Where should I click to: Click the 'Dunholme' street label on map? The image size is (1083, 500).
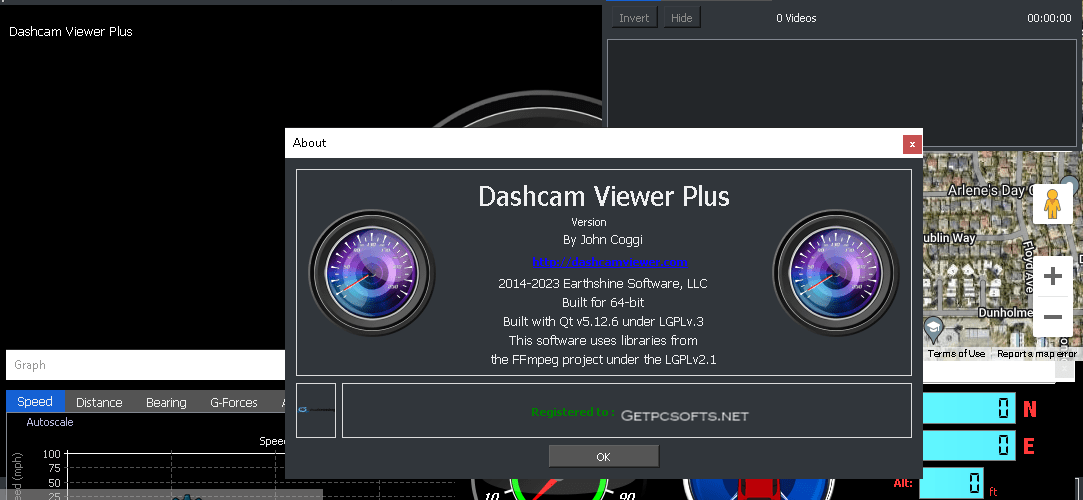[1004, 313]
